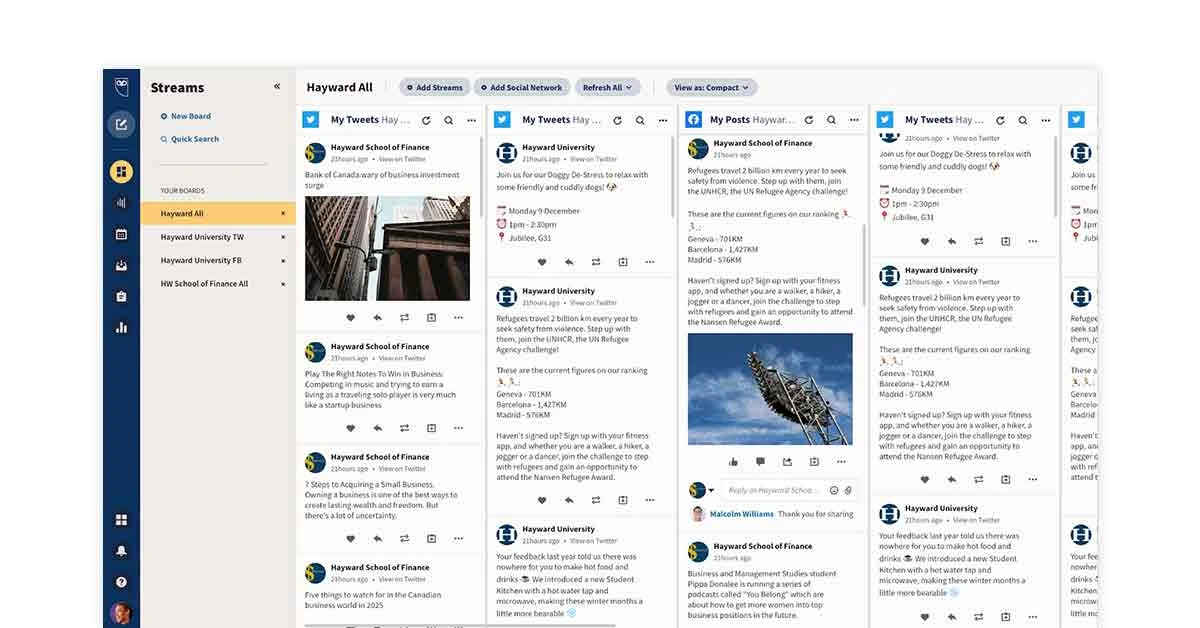This screenshot has height=628, width=1200.
Task: Open the My Posts stream options ellipsis menu
Action: click(854, 119)
